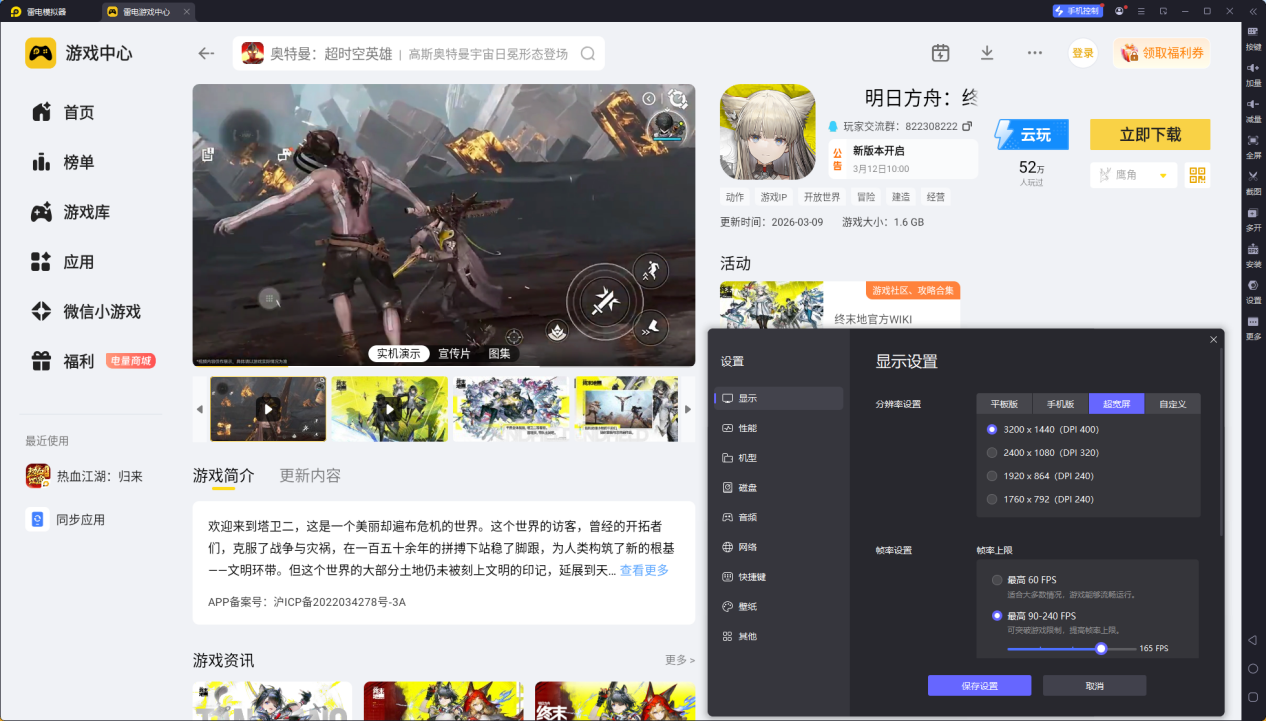Switch to the 手机版 resolution tab
Viewport: 1266px width, 721px height.
coord(1061,404)
